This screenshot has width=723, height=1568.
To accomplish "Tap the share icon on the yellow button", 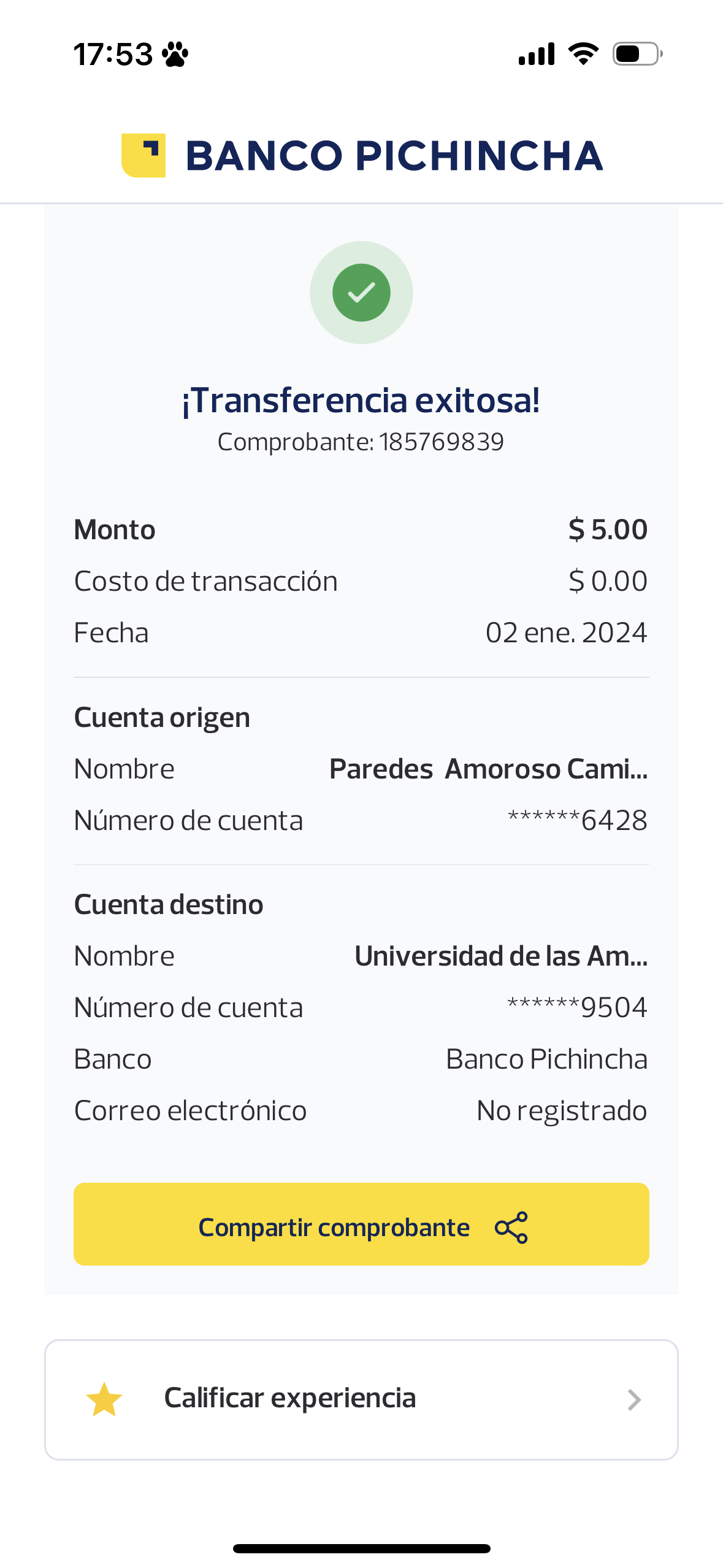I will click(511, 1228).
